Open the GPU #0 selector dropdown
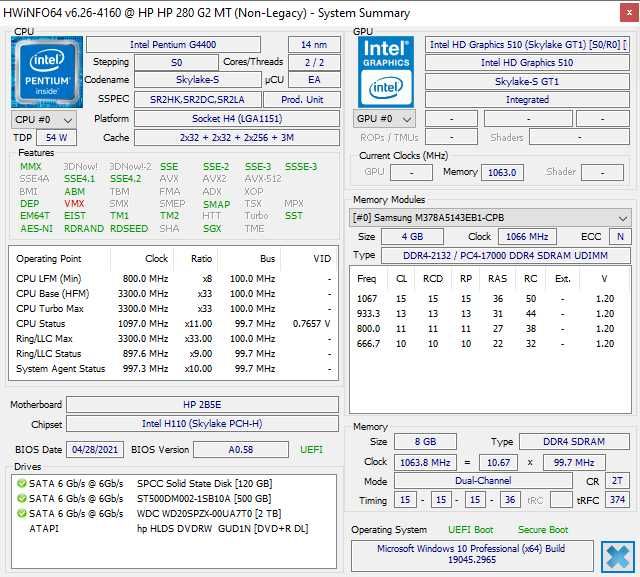The image size is (640, 577). (x=384, y=119)
